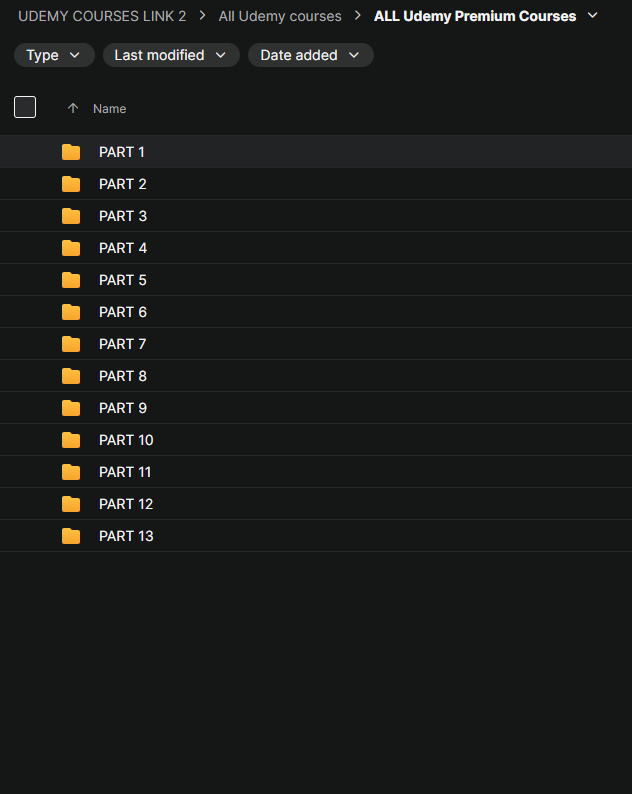Open the Type filter dropdown
Viewport: 632px width, 794px height.
click(54, 55)
